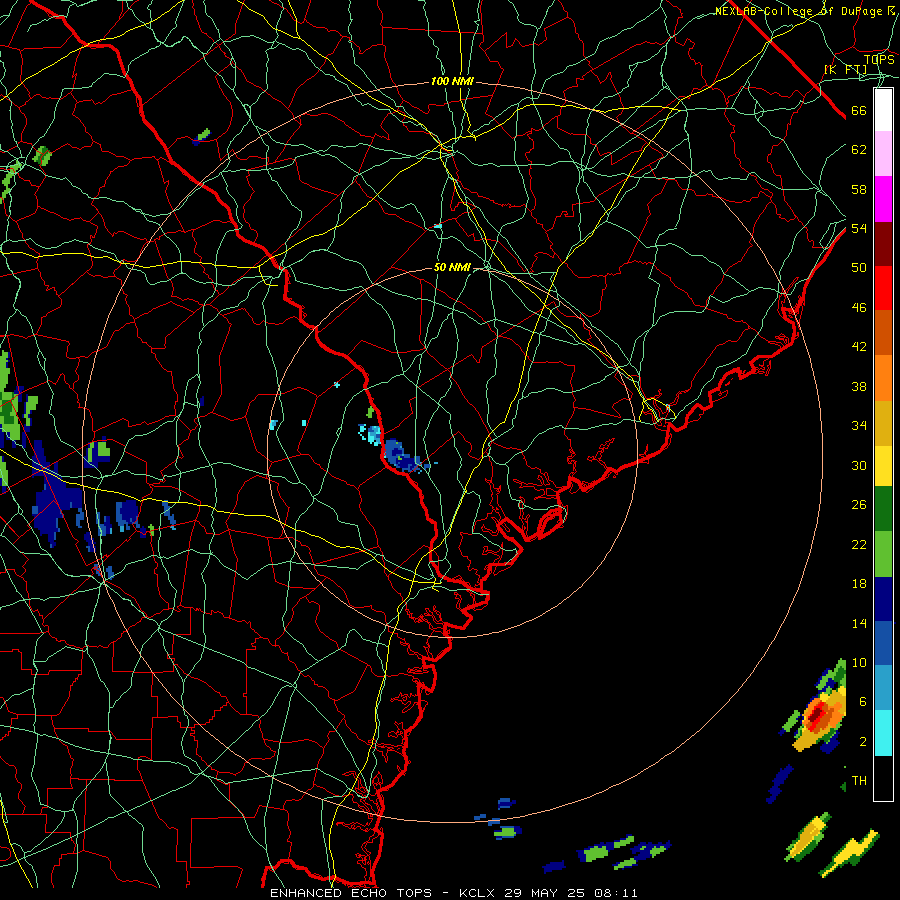This screenshot has width=900, height=900.
Task: Select the navy blue color bar segment
Action: 883,599
